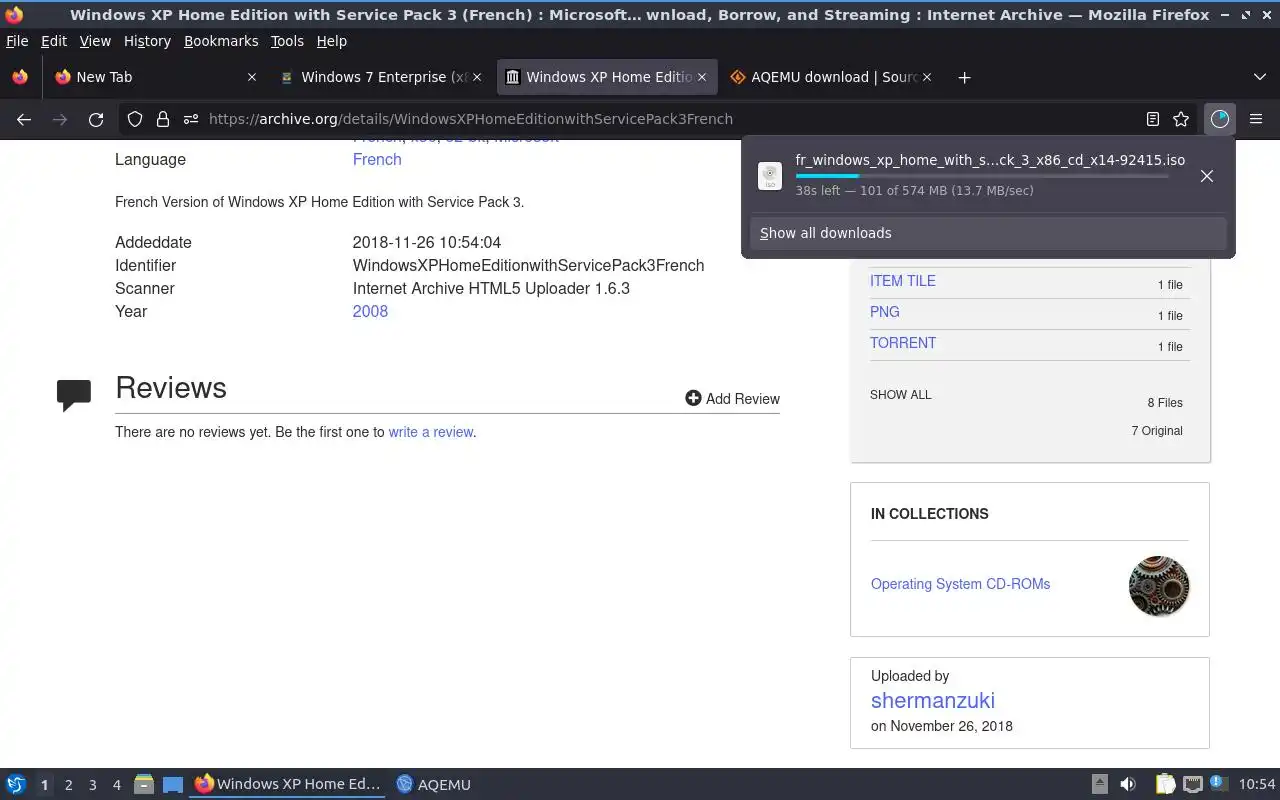The image size is (1280, 800).
Task: Click the 7 Original count text
Action: click(x=1157, y=431)
